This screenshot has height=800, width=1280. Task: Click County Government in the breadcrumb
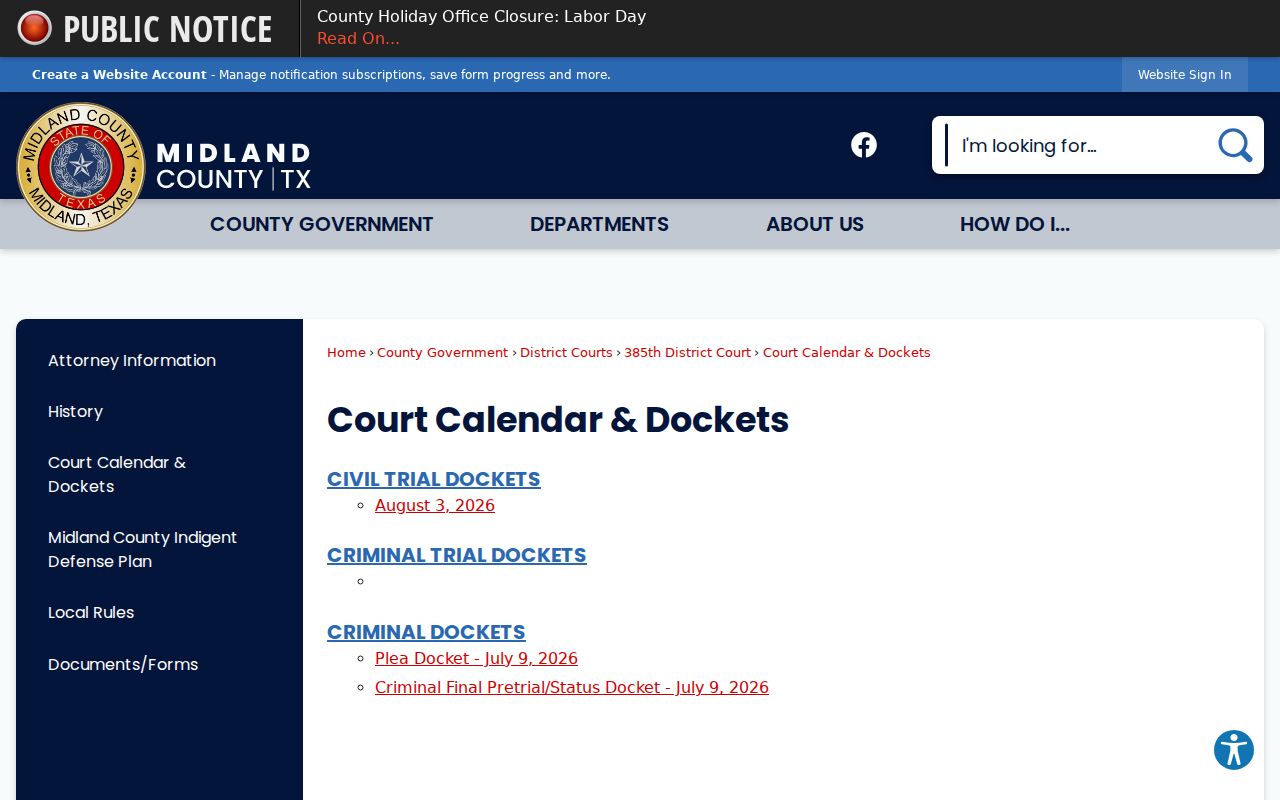(442, 352)
